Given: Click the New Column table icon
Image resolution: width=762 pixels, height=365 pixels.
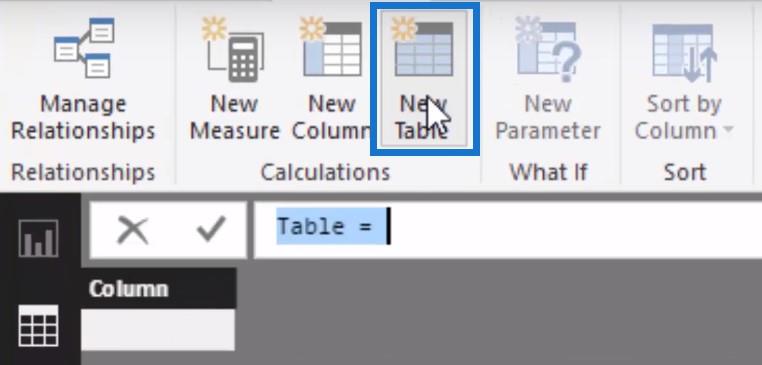Looking at the screenshot, I should [331, 47].
